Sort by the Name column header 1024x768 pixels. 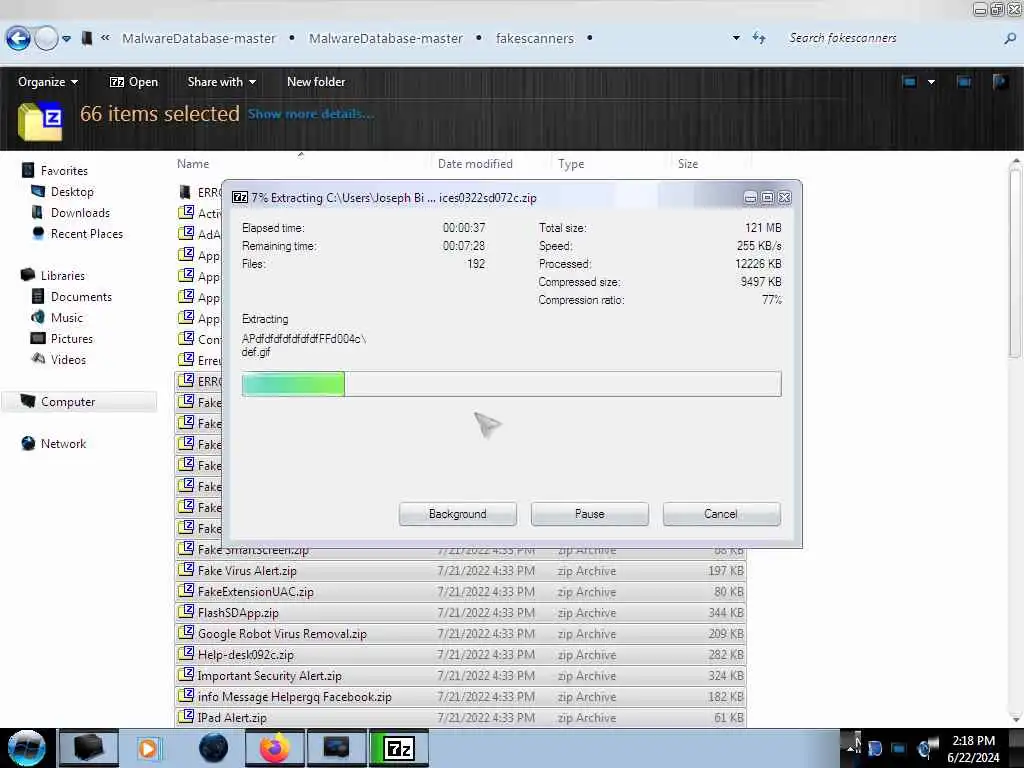coord(193,164)
